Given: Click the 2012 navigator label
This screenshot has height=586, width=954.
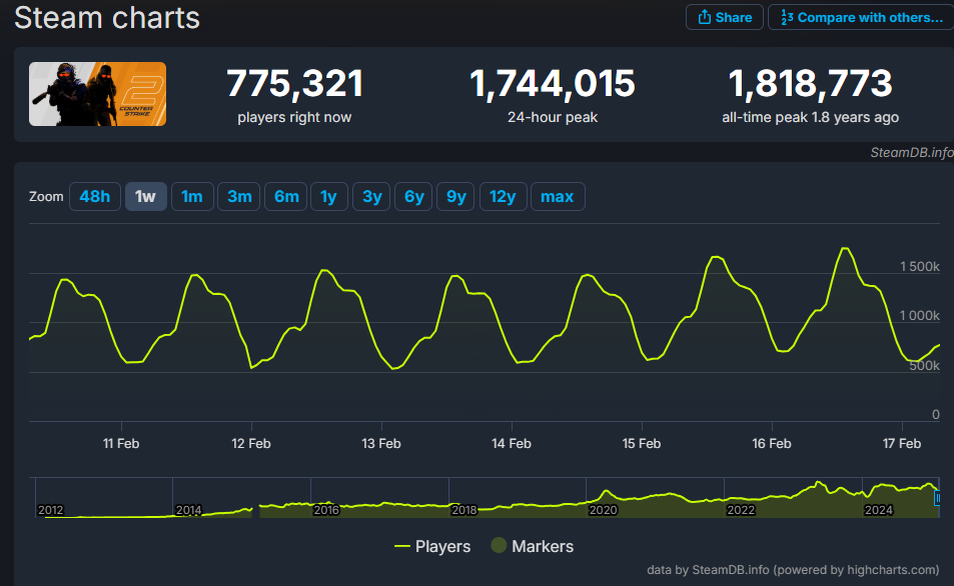Looking at the screenshot, I should [x=50, y=510].
